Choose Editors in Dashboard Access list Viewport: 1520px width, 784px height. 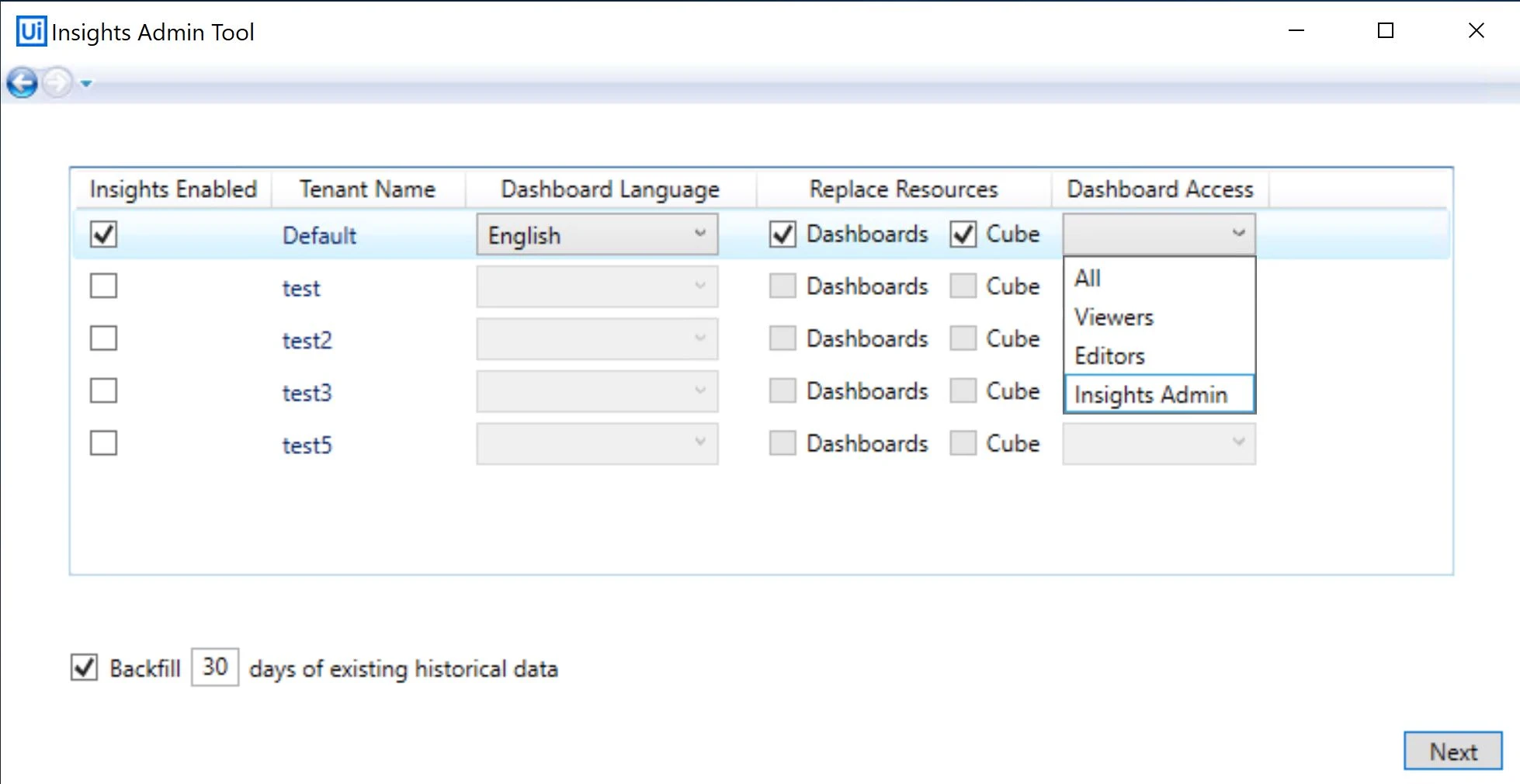pos(1159,356)
